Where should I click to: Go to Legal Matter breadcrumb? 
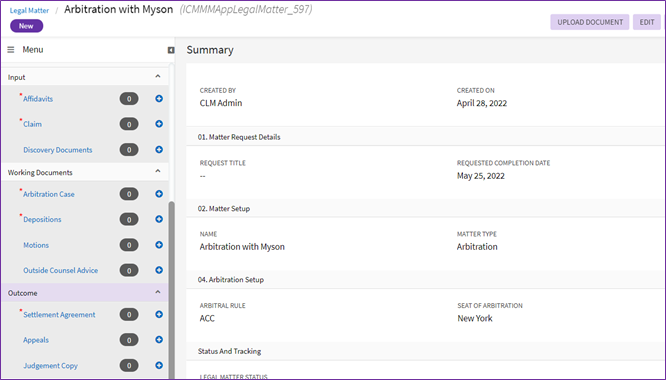pyautogui.click(x=29, y=11)
